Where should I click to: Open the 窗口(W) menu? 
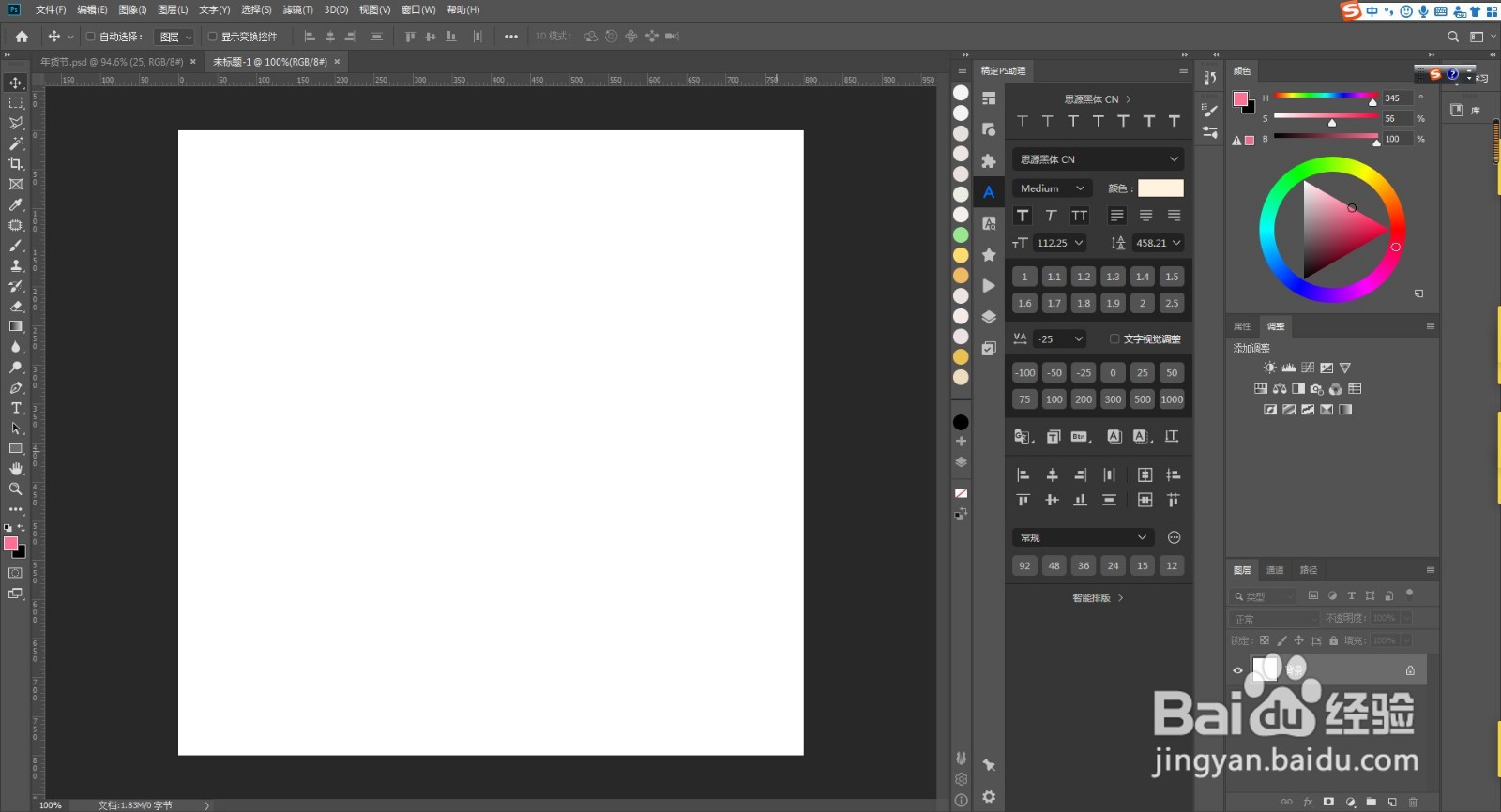pyautogui.click(x=418, y=9)
